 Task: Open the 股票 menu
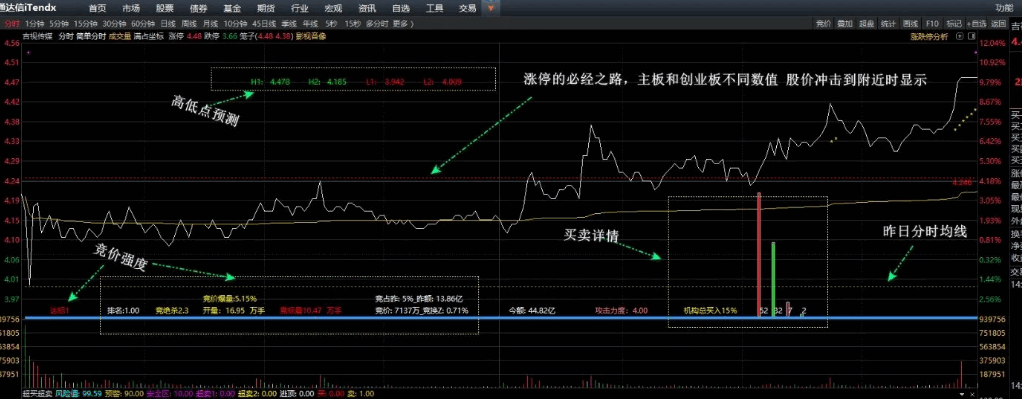pyautogui.click(x=165, y=8)
